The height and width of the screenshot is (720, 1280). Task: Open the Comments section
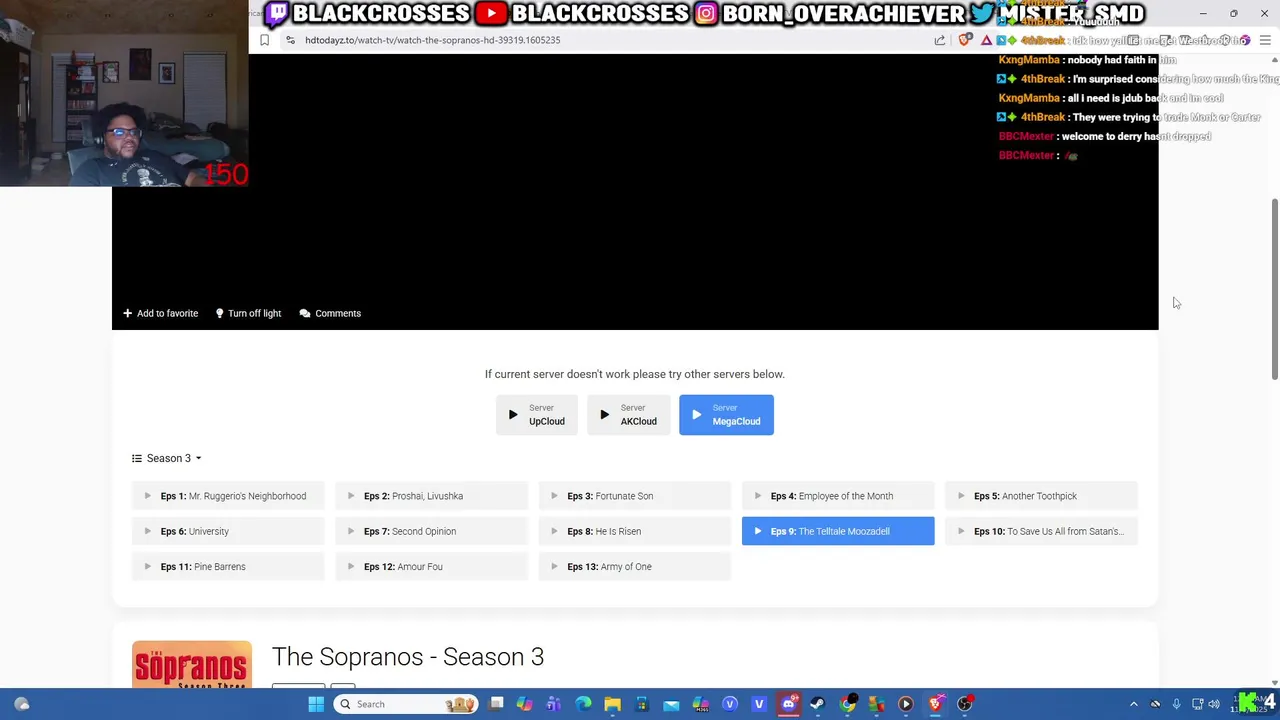[x=330, y=313]
